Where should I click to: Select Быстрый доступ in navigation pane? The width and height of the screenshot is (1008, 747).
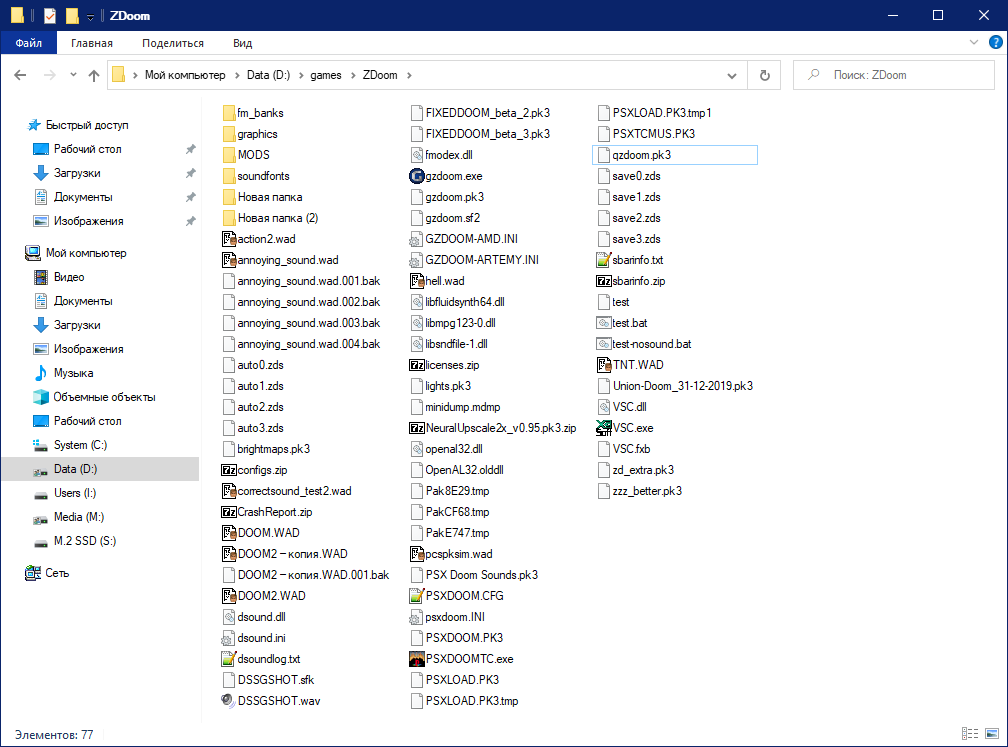coord(87,125)
